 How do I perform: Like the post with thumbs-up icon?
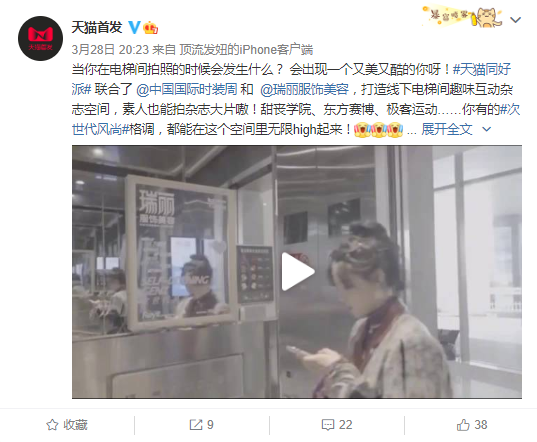click(463, 425)
